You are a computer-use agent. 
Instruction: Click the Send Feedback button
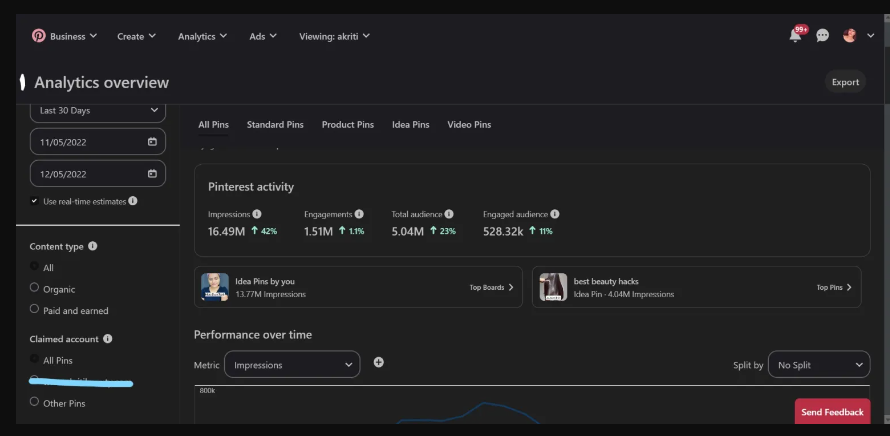[x=832, y=412]
